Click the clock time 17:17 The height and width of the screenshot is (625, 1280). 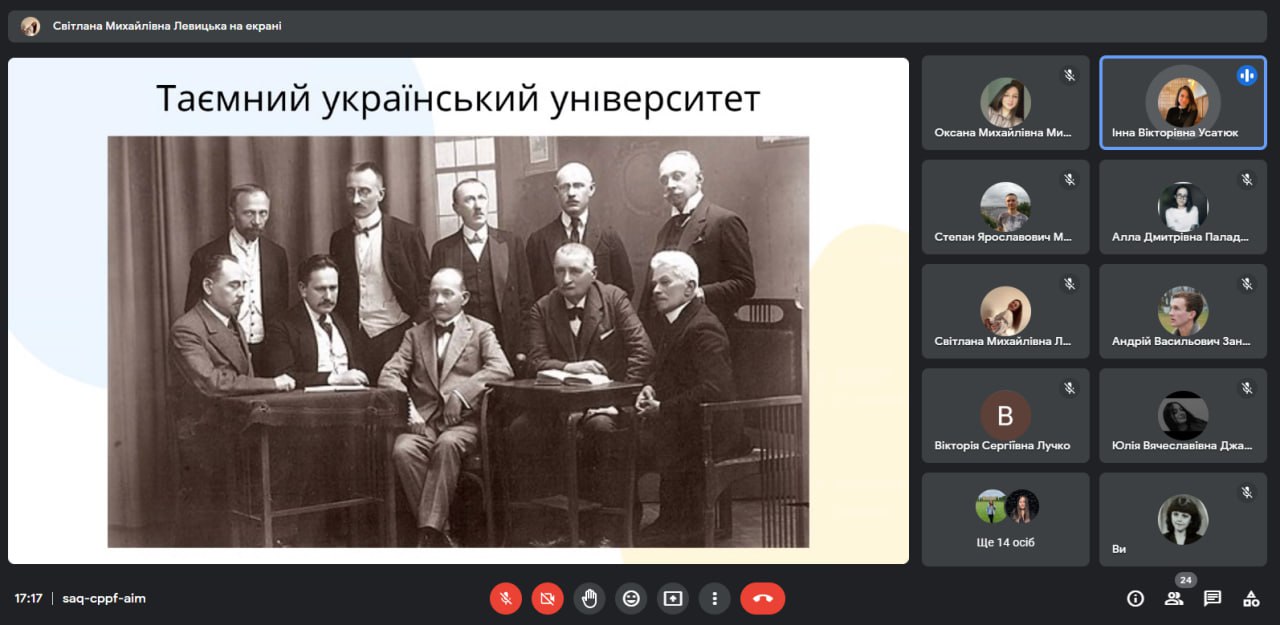(x=28, y=598)
